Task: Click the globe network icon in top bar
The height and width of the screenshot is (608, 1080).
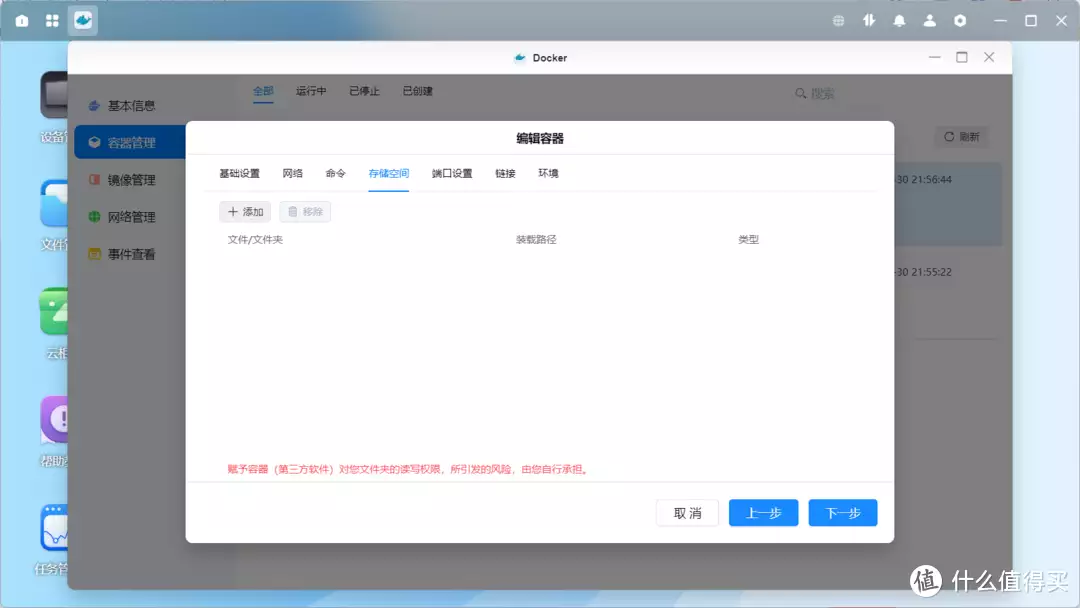Action: point(838,21)
